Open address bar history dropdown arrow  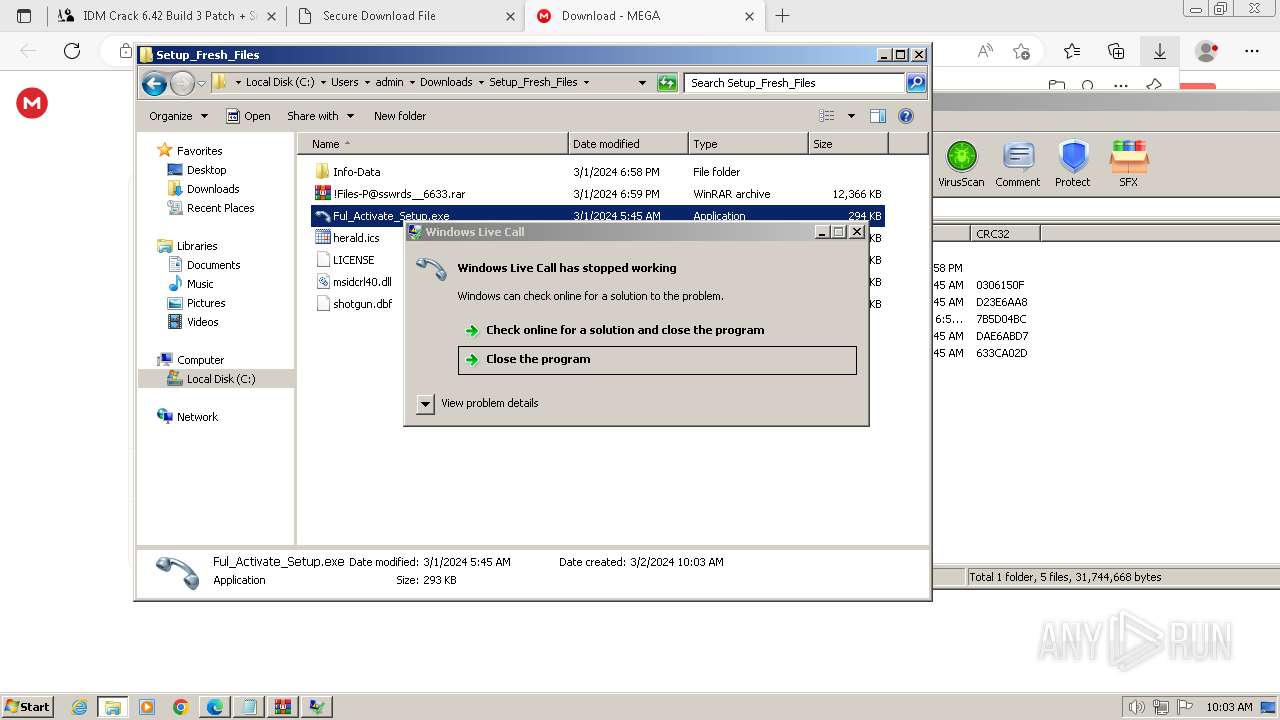(642, 83)
